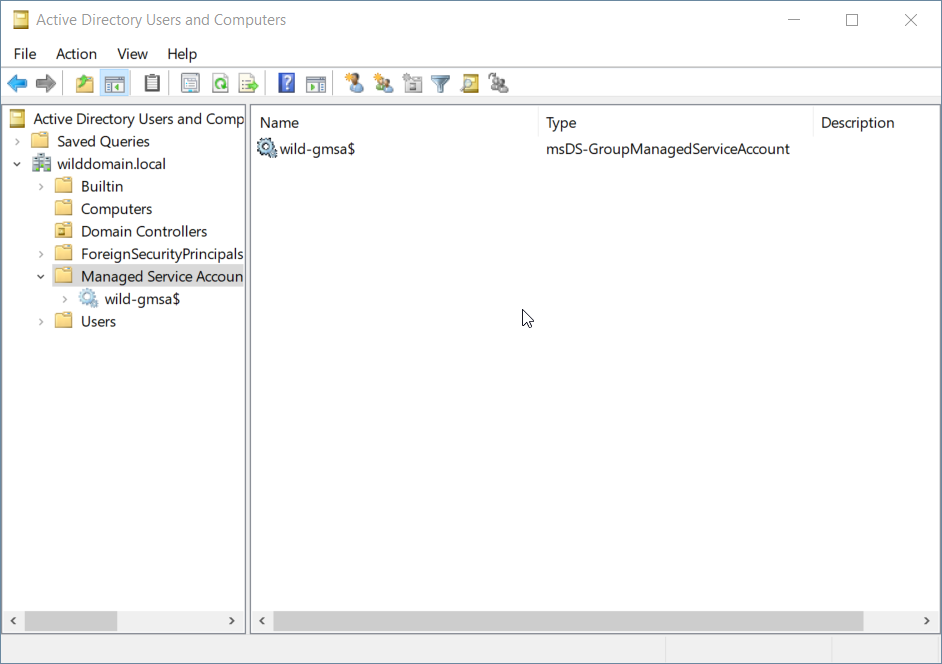Click Add to group toolbar icon
The image size is (942, 664).
[499, 84]
